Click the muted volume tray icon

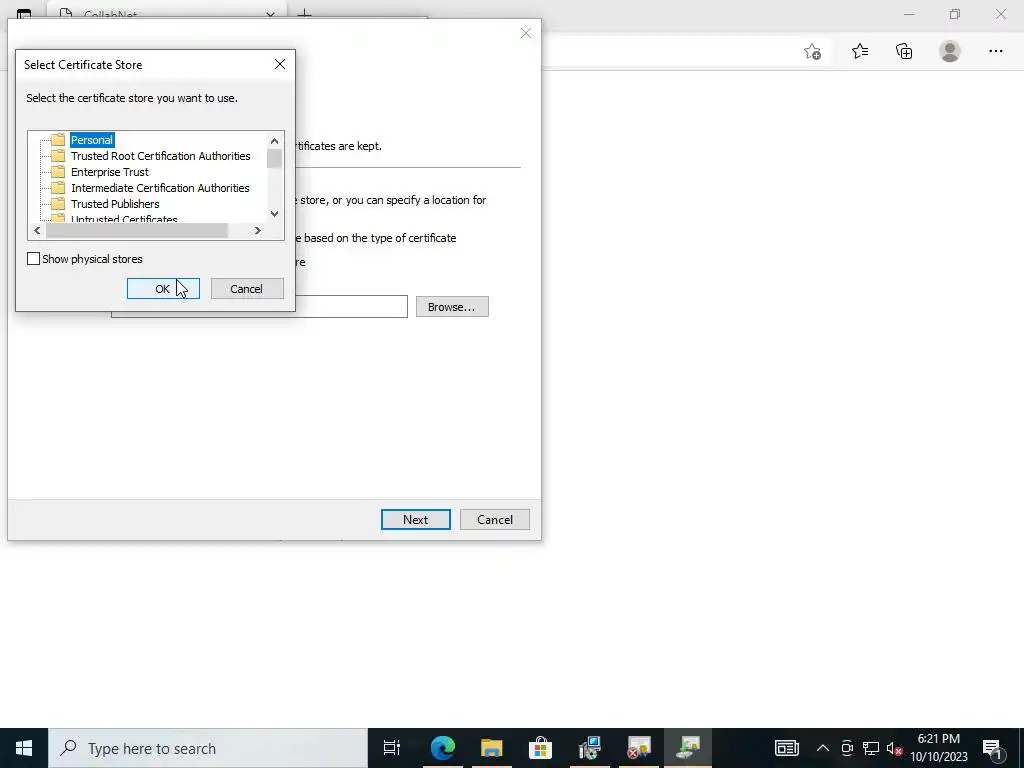pyautogui.click(x=894, y=748)
